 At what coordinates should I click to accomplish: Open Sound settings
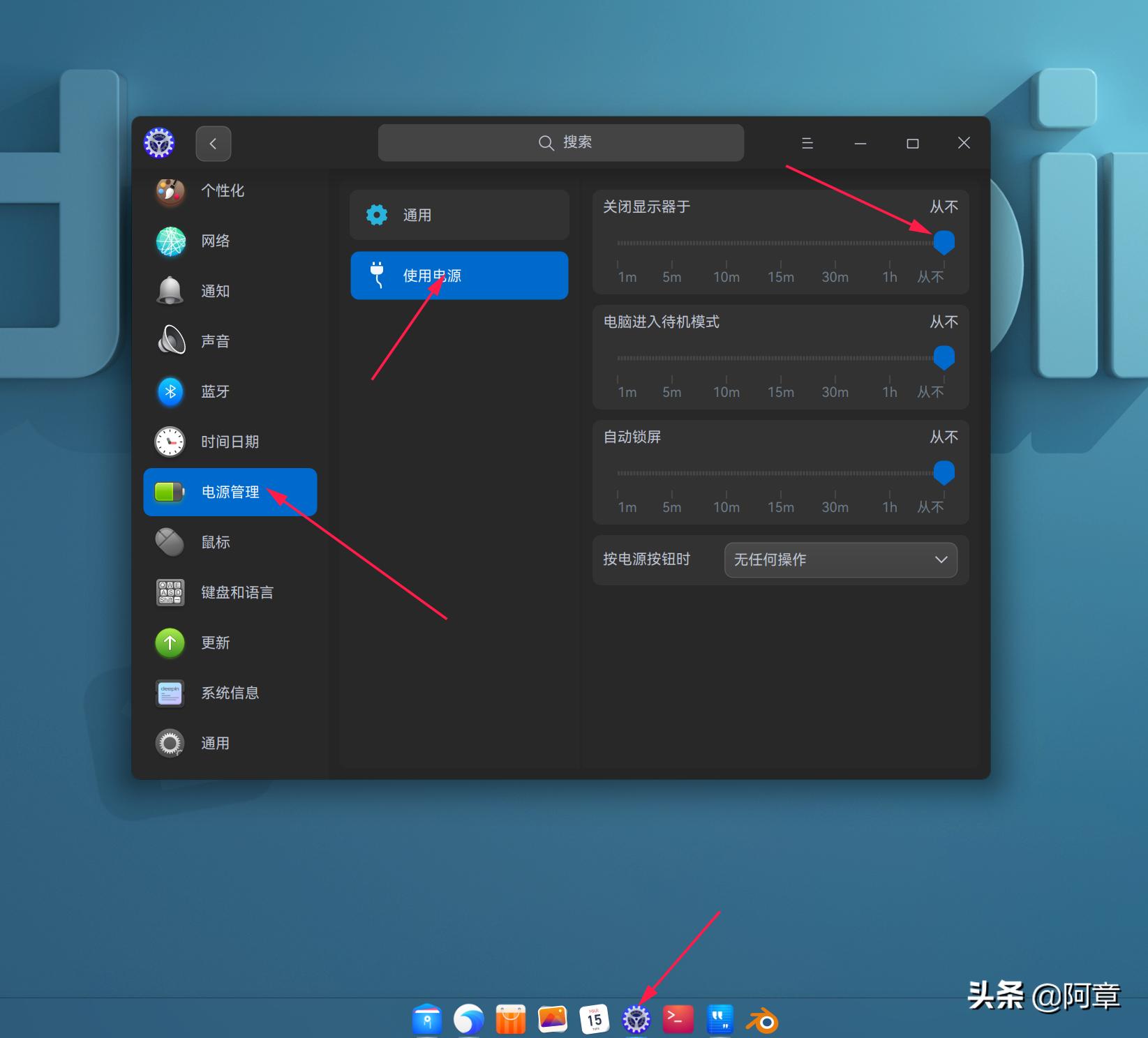(x=215, y=341)
